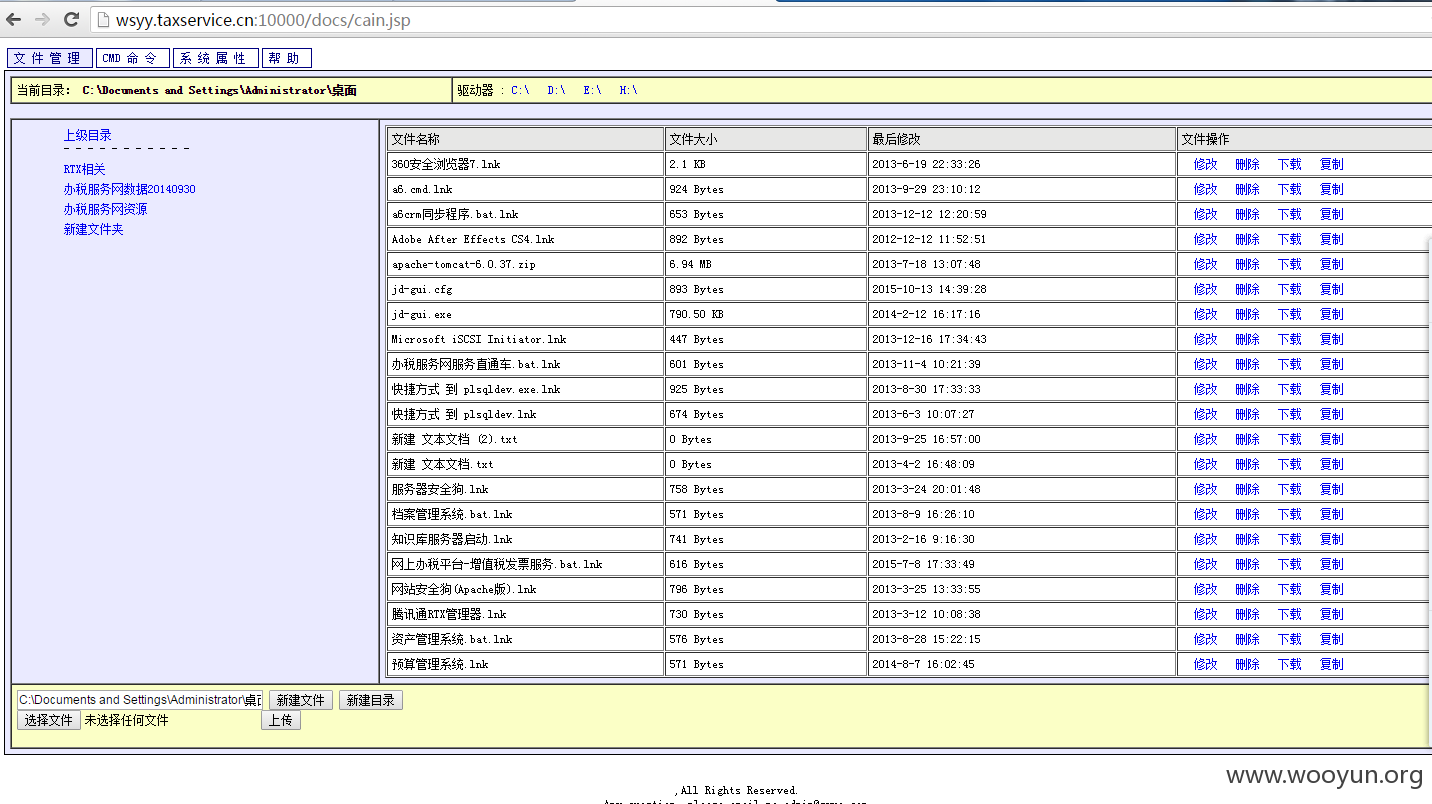Image resolution: width=1432 pixels, height=804 pixels.
Task: Open the RTX相关 folder
Action: (84, 169)
